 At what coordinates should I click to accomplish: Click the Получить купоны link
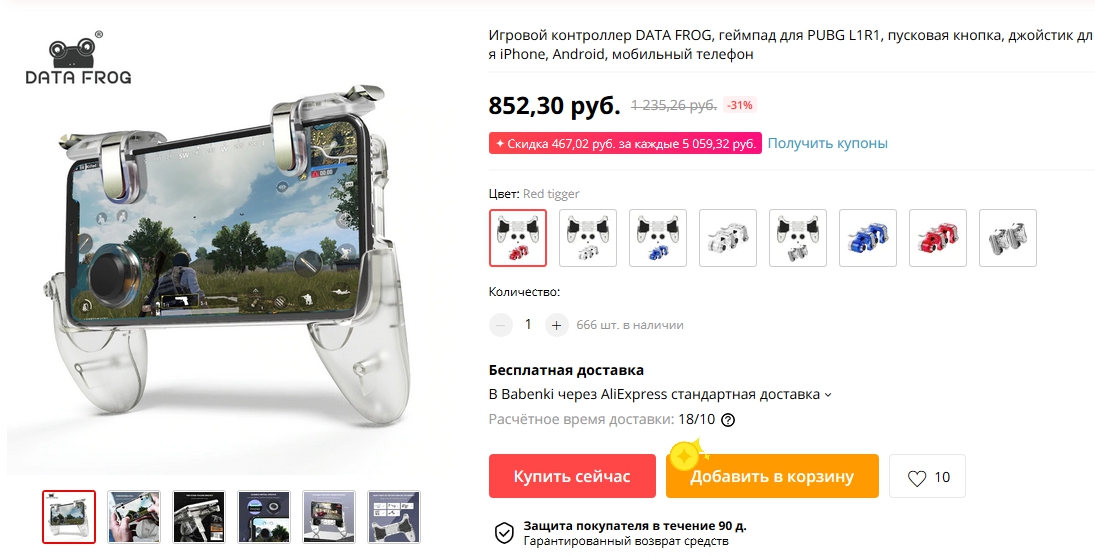828,143
